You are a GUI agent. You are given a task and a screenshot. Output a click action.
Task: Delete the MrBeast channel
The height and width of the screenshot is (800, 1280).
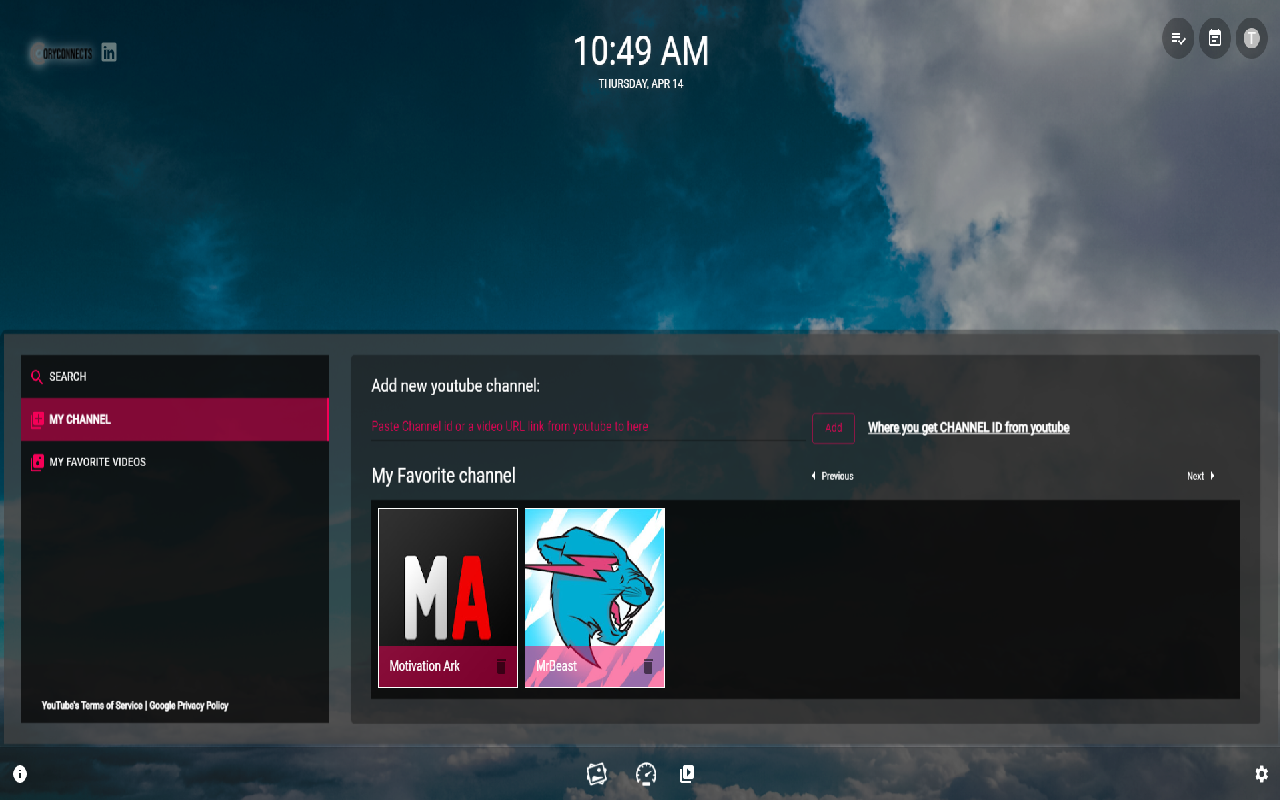coord(648,666)
